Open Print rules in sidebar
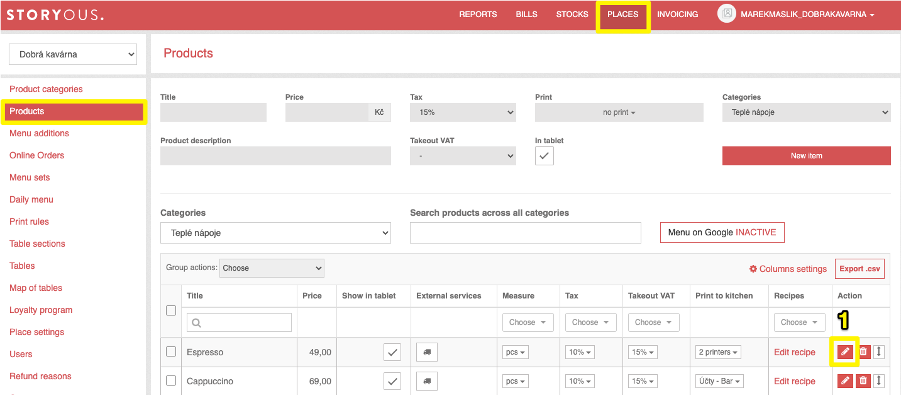902x396 pixels. pyautogui.click(x=29, y=222)
